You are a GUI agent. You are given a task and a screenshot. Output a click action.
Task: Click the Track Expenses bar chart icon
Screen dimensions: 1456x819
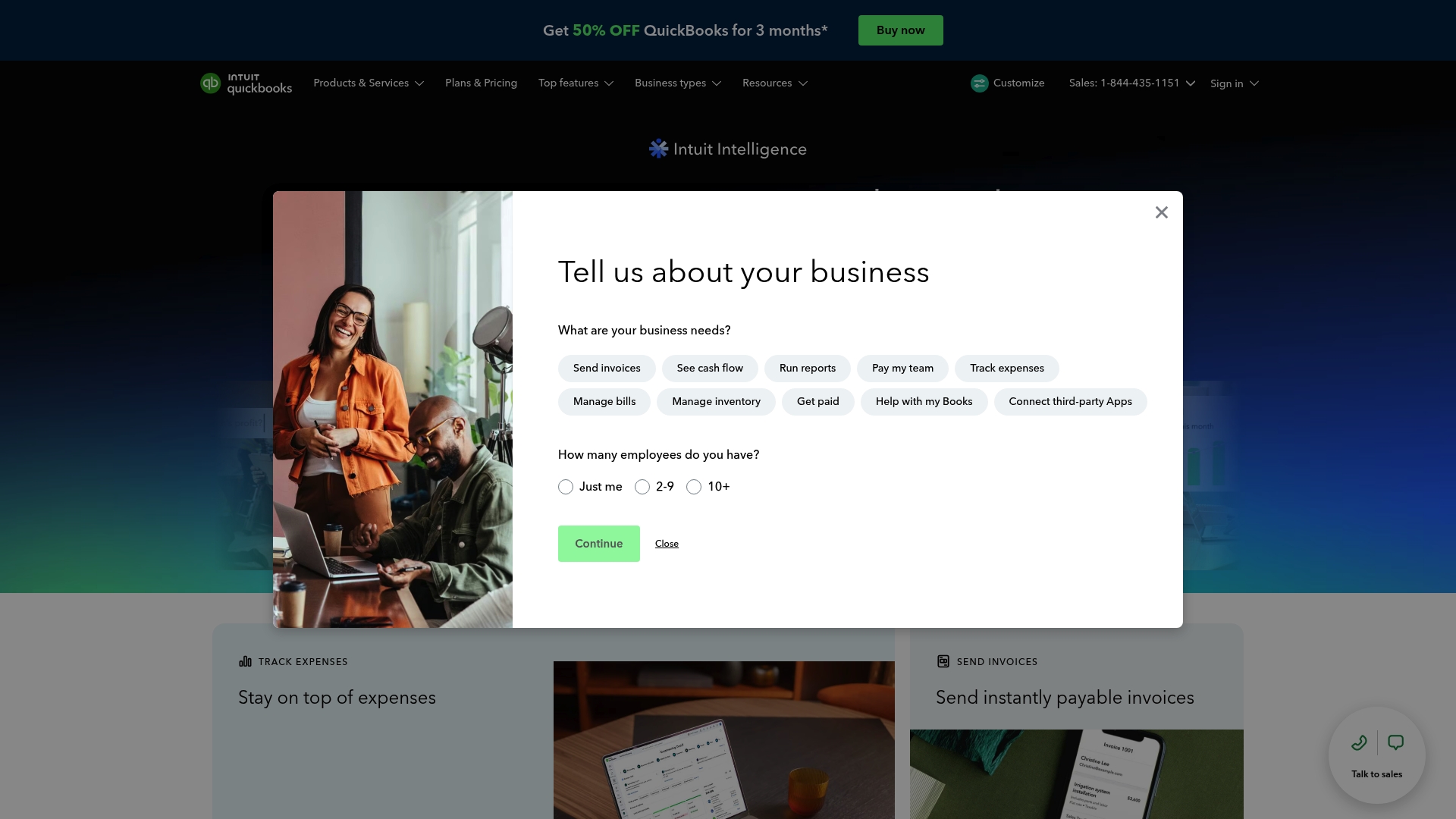[245, 661]
